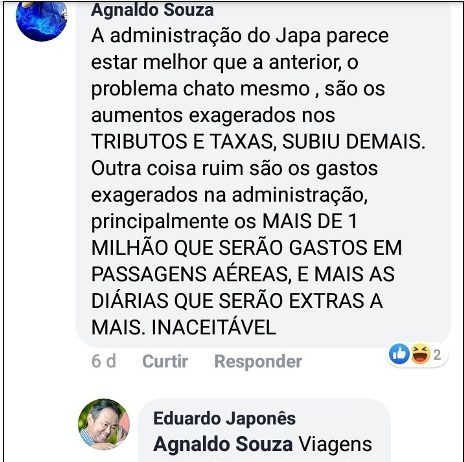Screen dimensions: 464x462
Task: Click Responder to reply to the comment
Action: 258,361
